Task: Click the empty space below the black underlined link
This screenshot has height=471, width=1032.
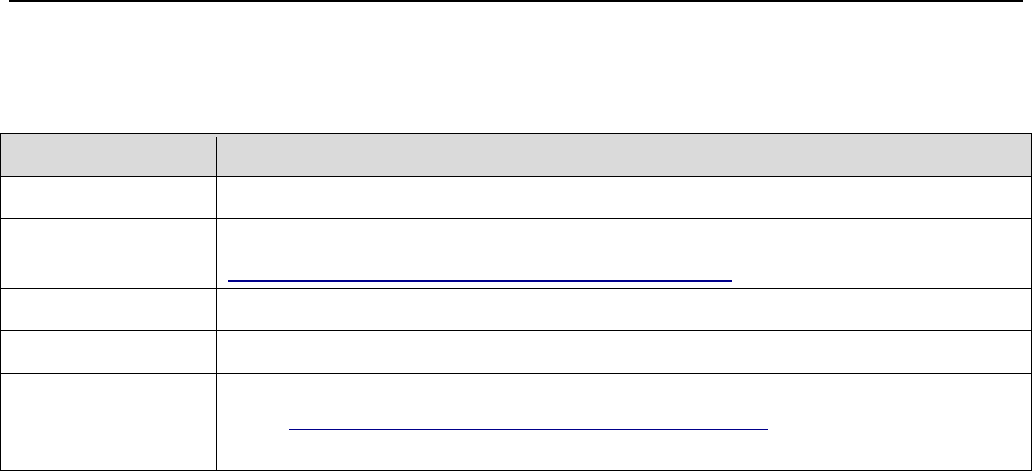Action: point(528,452)
